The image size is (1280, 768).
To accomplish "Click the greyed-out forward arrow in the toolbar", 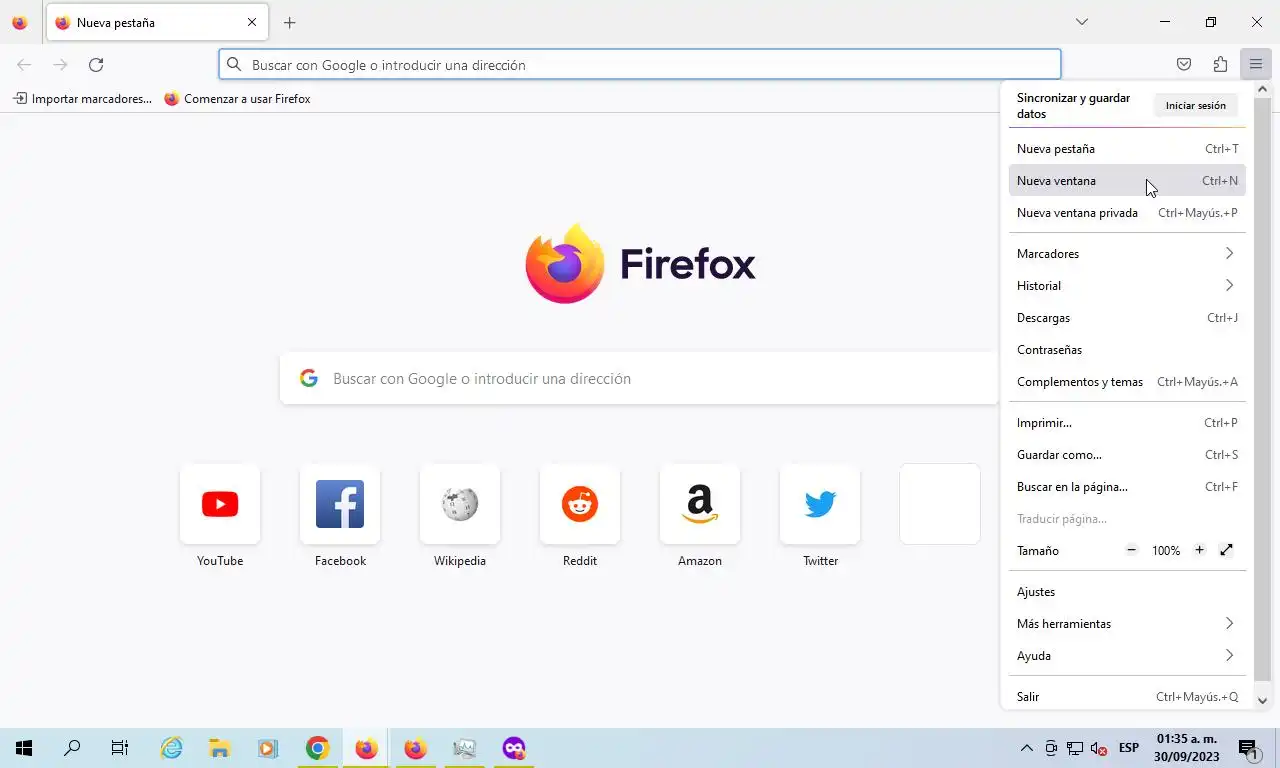I will coord(60,65).
